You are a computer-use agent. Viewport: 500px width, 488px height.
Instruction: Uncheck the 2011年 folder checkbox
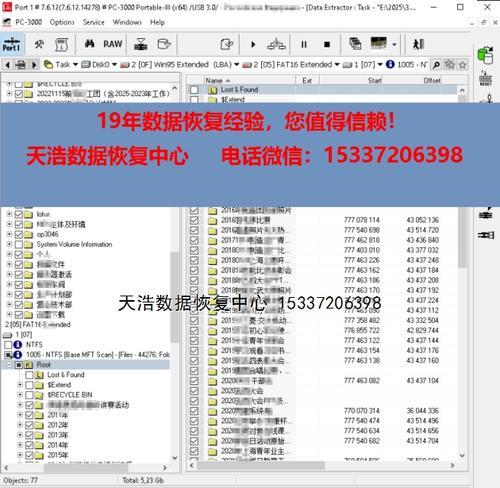pyautogui.click(x=29, y=415)
